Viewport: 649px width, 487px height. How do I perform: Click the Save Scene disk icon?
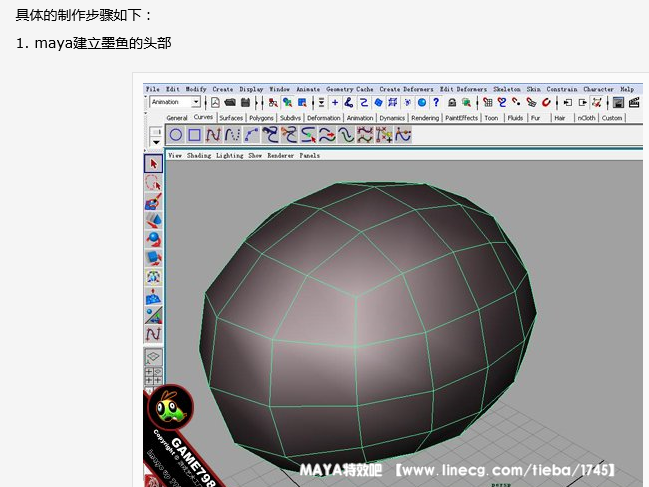click(x=245, y=102)
